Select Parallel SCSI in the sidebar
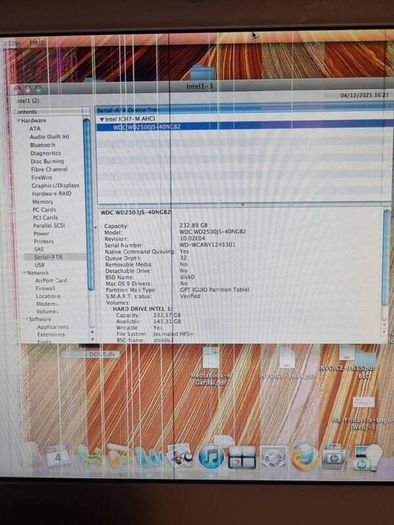This screenshot has height=525, width=394. pos(49,226)
